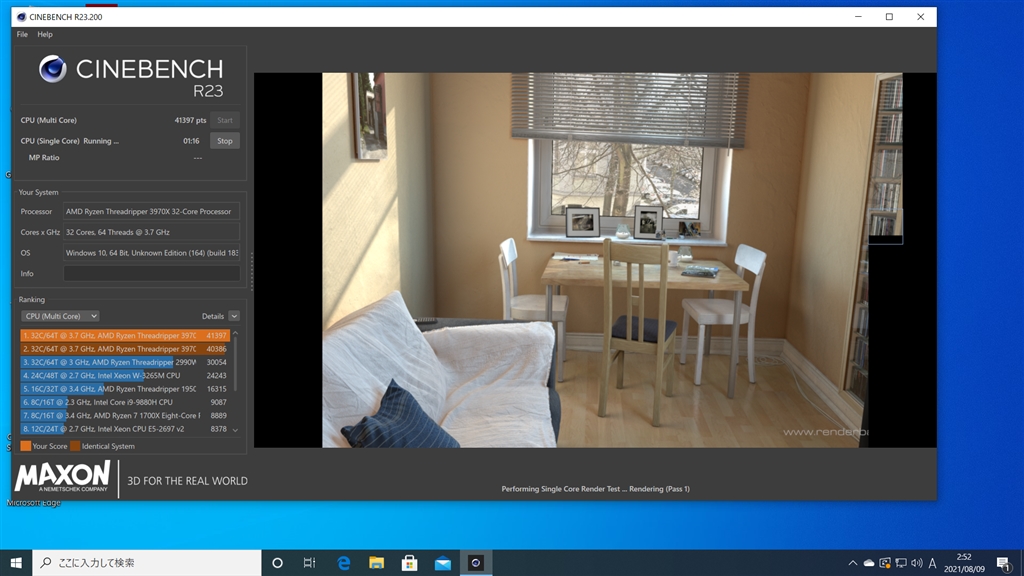Minimize the Cinebench window
The height and width of the screenshot is (576, 1024).
tap(858, 17)
